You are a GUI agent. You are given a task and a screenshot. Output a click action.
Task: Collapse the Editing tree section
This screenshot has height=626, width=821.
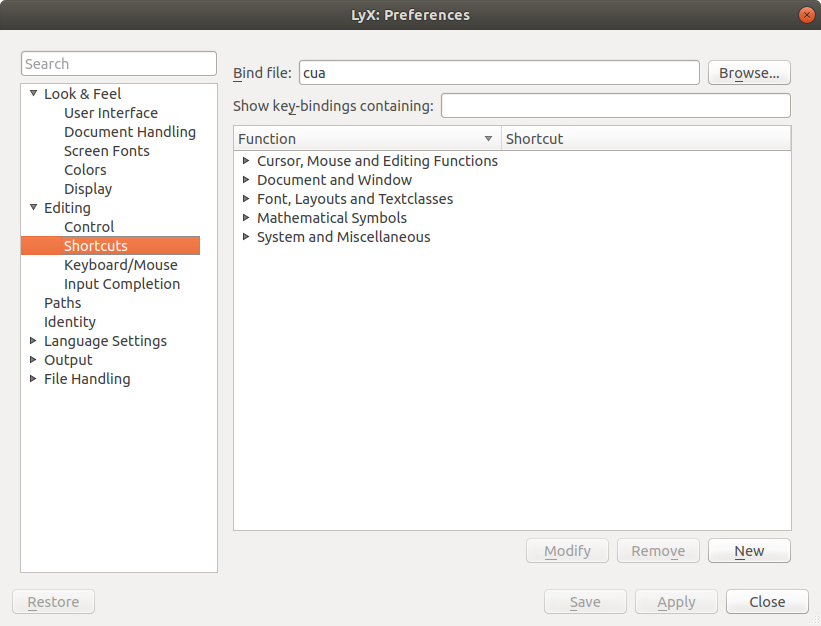(33, 208)
